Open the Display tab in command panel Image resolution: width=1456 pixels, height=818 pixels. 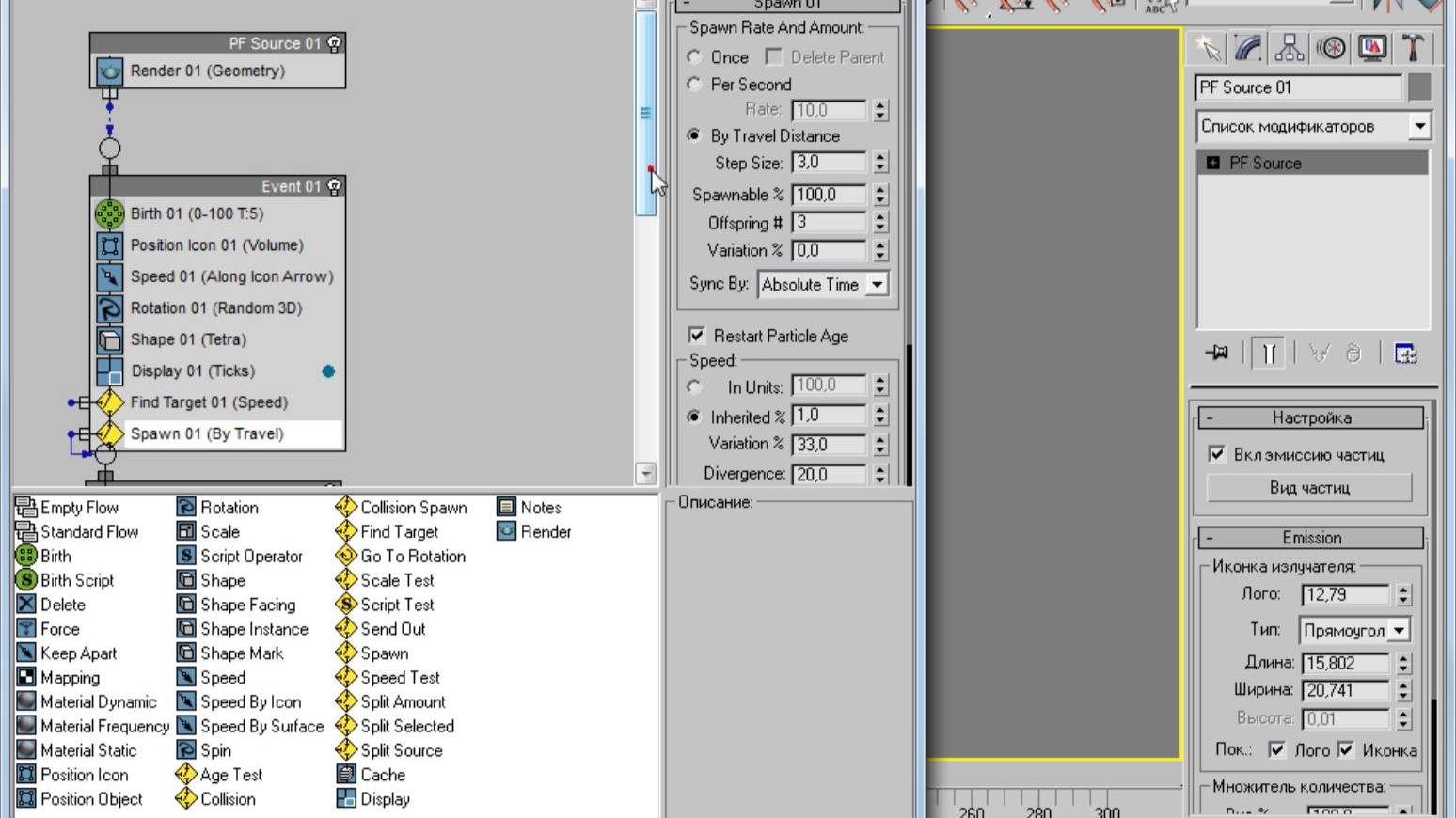pyautogui.click(x=1372, y=48)
